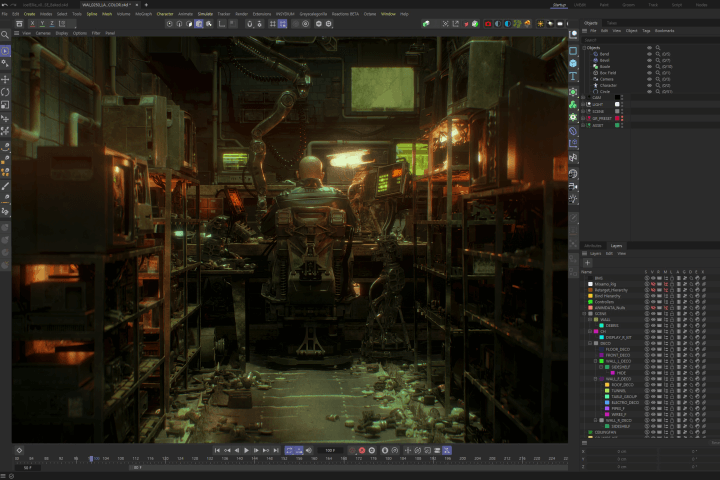Select the Move tool in left toolbar
This screenshot has height=480, width=720.
6,78
